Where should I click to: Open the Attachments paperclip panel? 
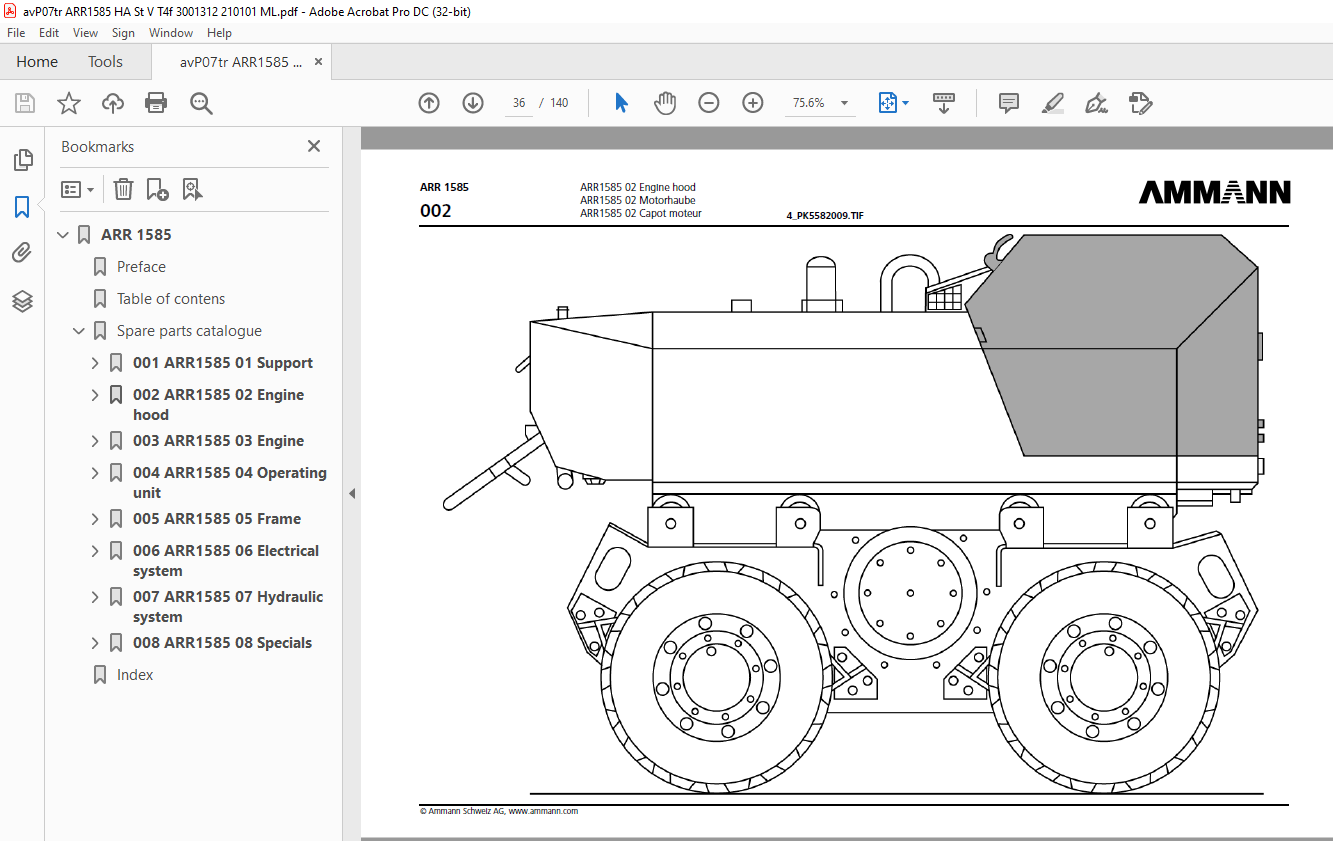coord(22,253)
